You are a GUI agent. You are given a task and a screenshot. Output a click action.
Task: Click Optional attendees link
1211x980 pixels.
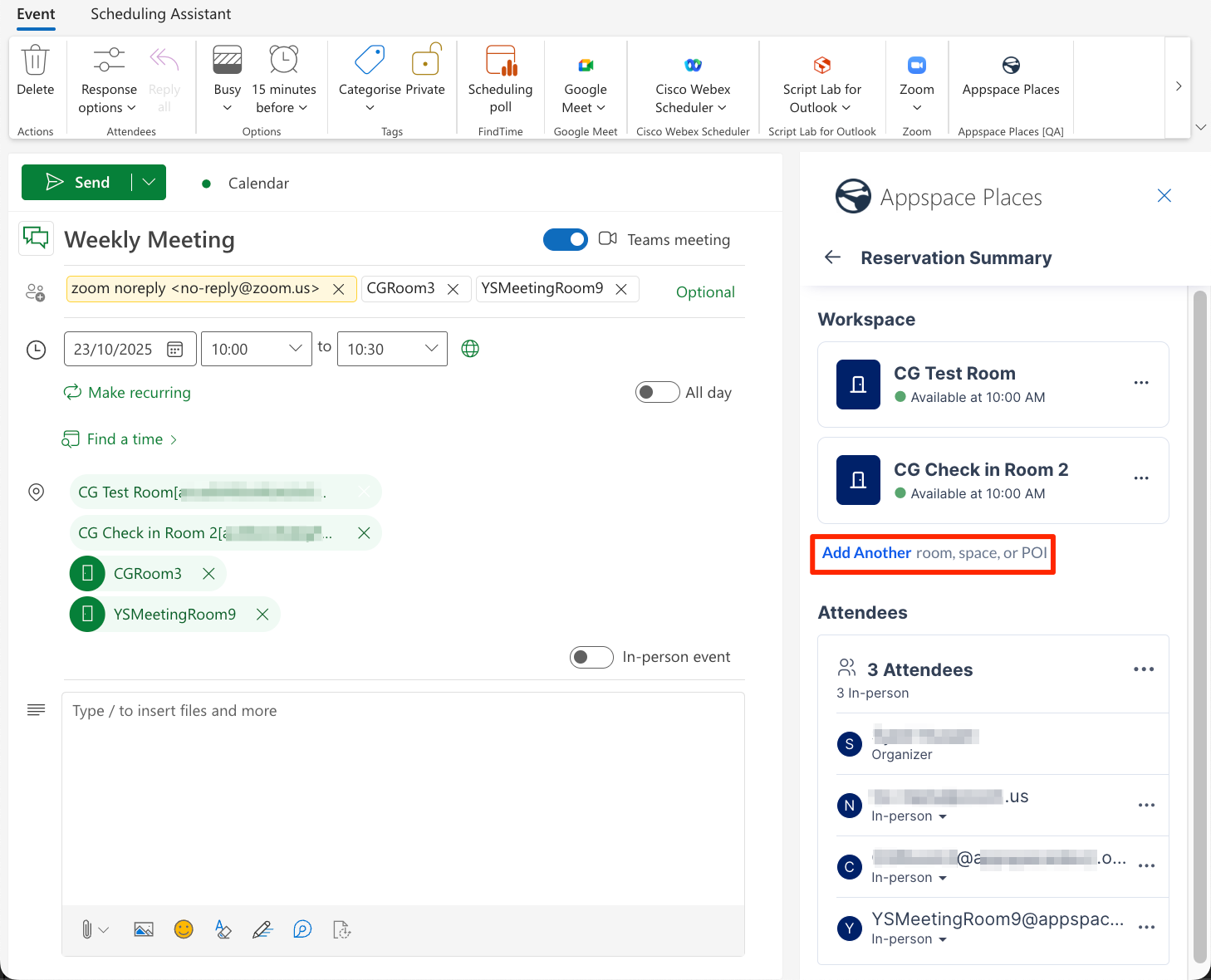coord(705,292)
